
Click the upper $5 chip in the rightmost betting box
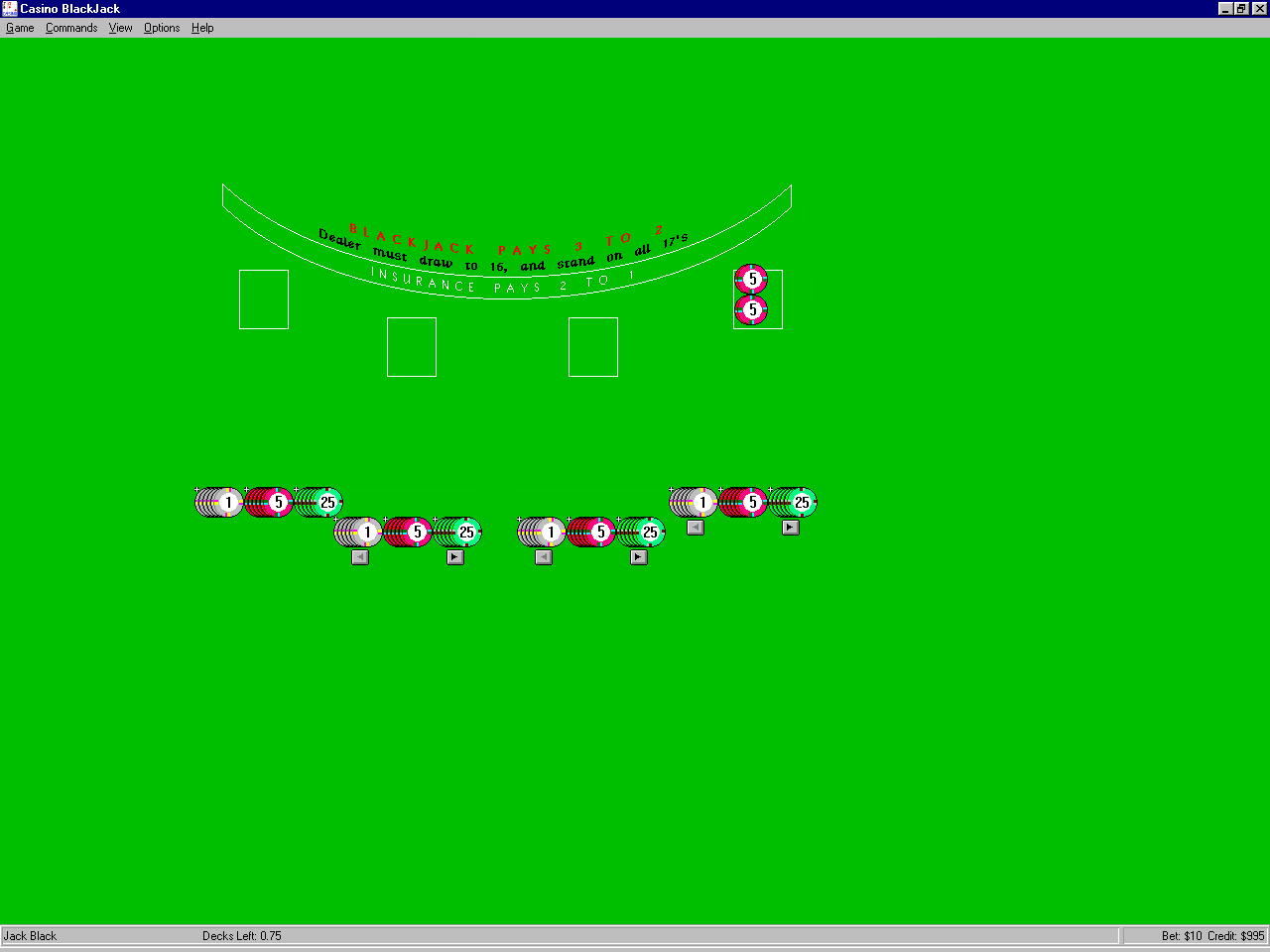point(751,279)
